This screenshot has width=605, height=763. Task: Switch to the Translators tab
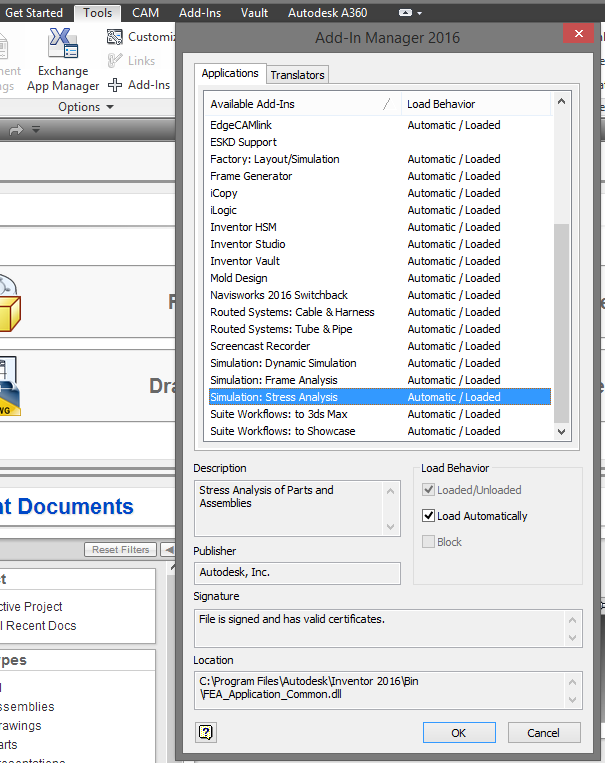click(297, 75)
